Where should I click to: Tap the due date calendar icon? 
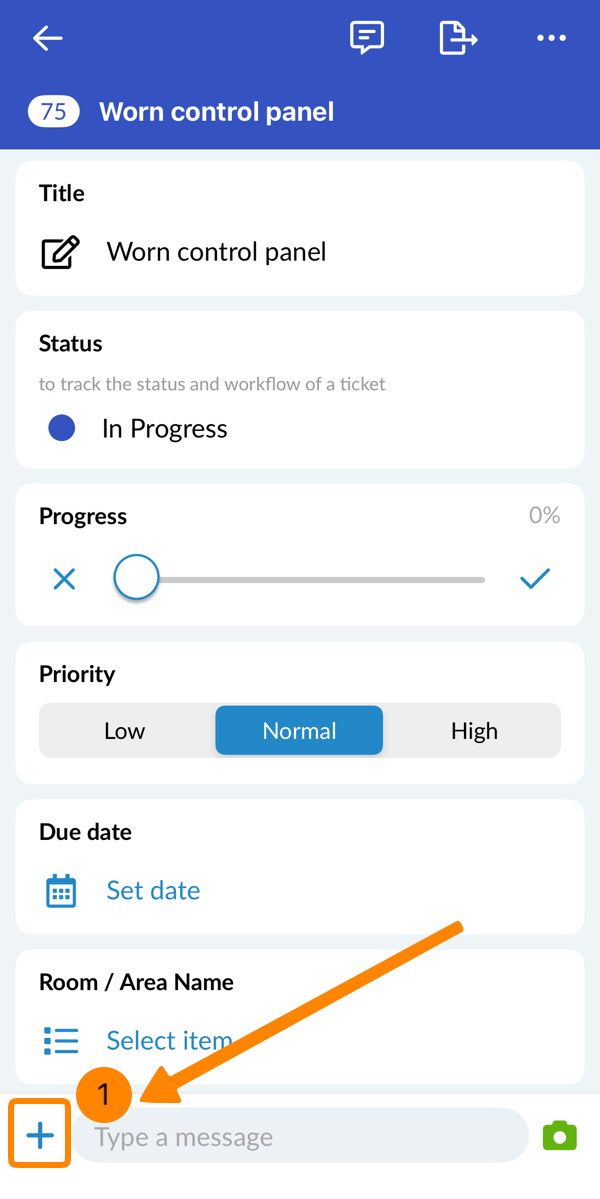point(61,890)
